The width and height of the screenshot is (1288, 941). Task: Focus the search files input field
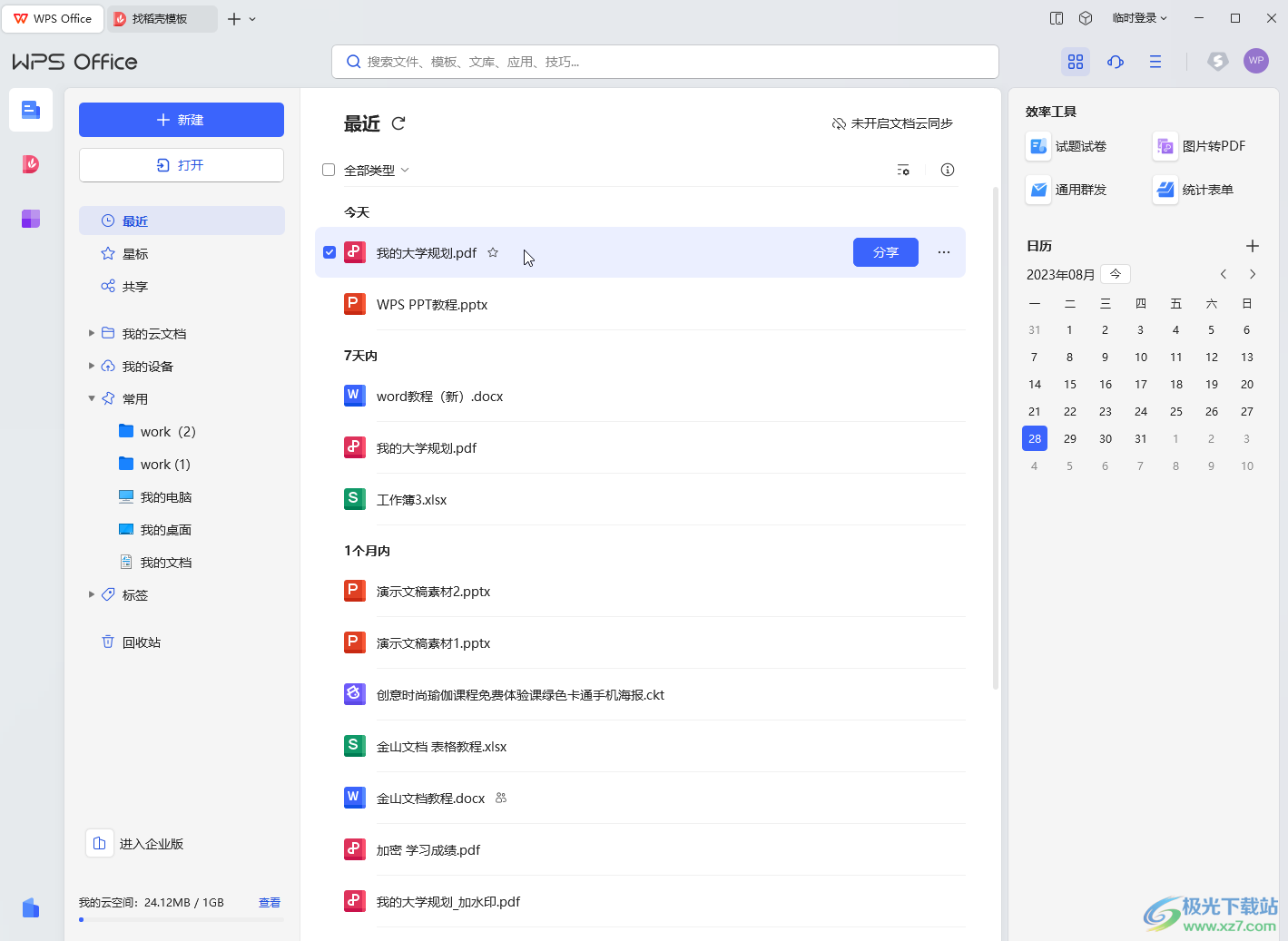click(665, 62)
